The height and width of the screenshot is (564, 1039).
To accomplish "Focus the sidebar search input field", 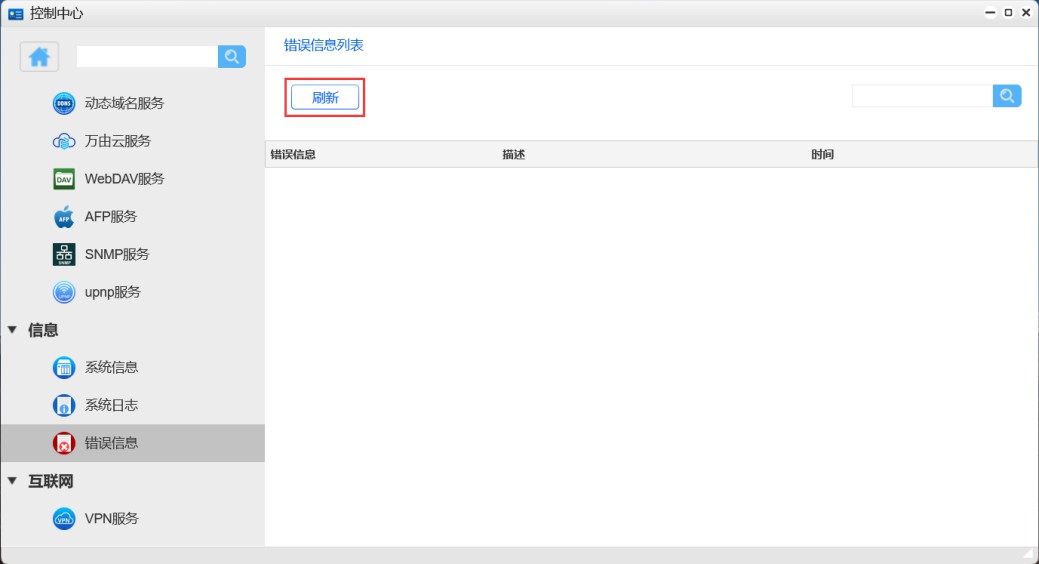I will click(147, 57).
